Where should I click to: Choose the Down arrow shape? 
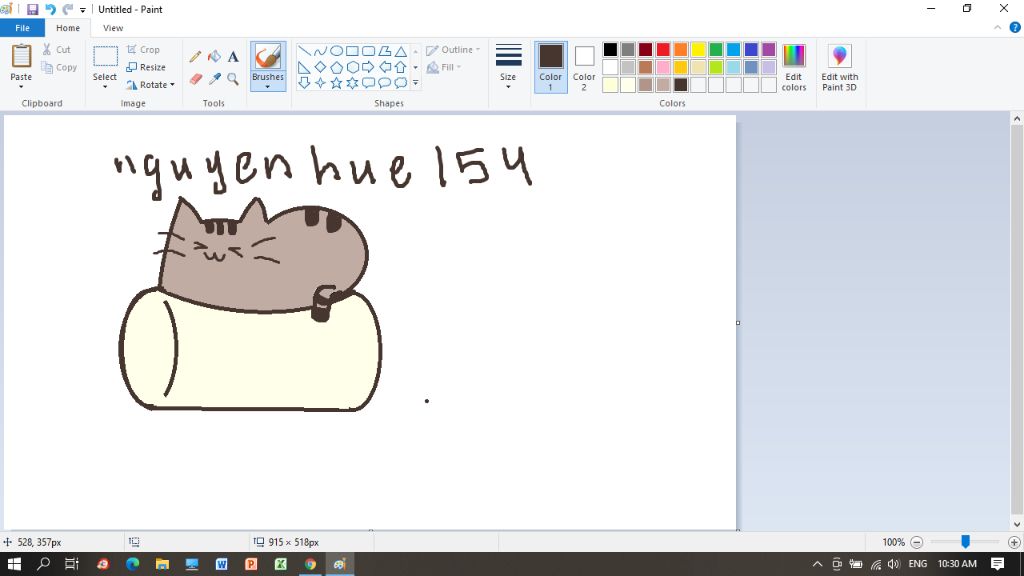click(304, 83)
